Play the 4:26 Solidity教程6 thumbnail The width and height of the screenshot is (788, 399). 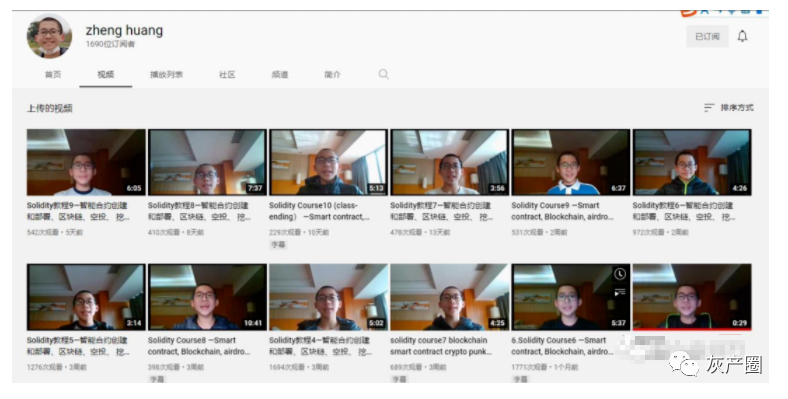[x=692, y=162]
